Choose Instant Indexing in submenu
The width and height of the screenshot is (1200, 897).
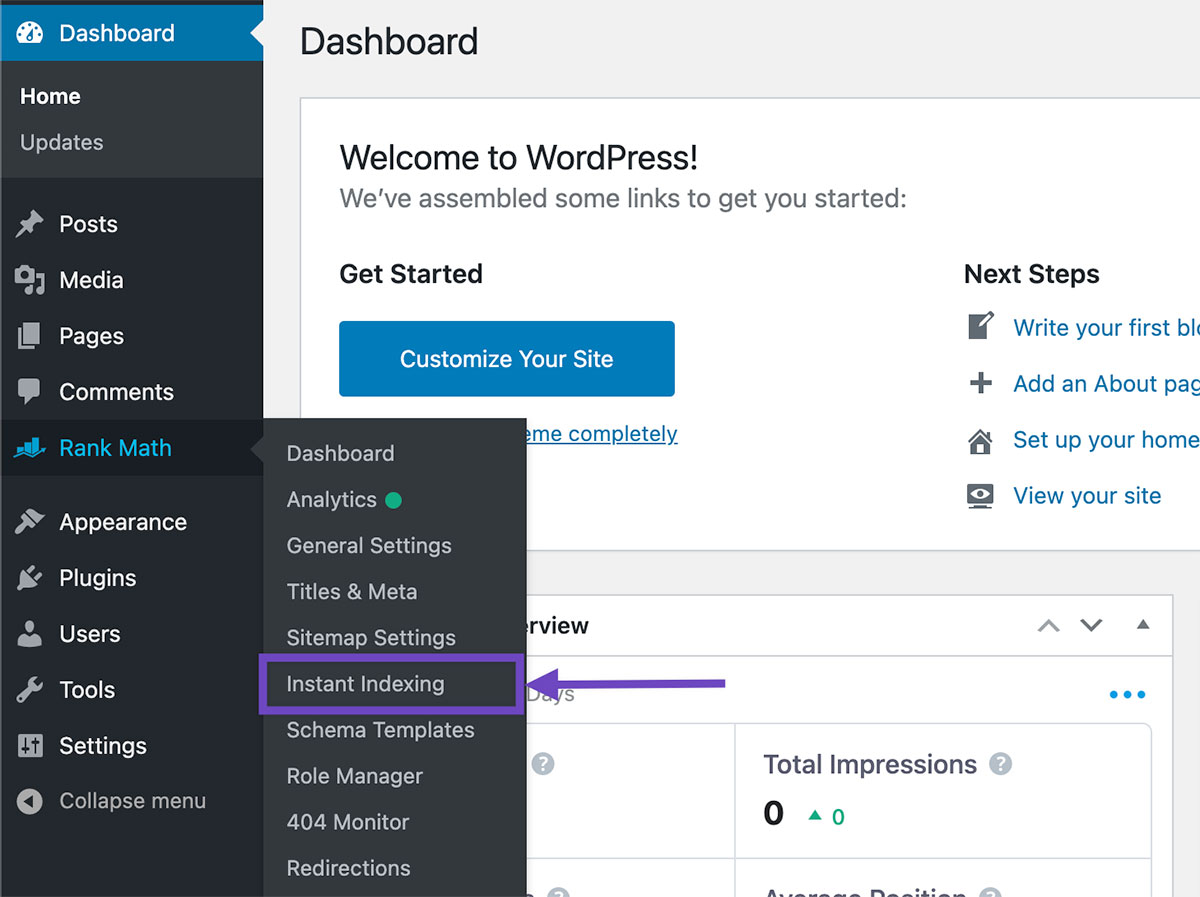(365, 684)
